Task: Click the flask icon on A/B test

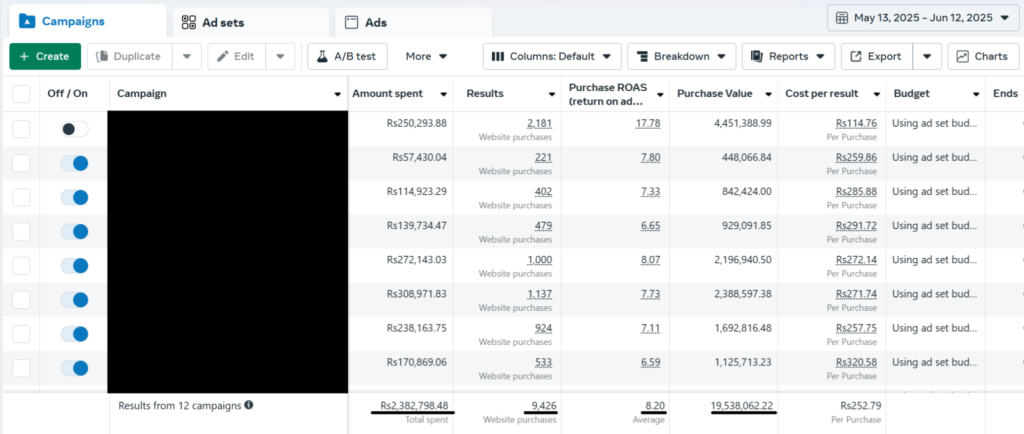Action: [322, 57]
